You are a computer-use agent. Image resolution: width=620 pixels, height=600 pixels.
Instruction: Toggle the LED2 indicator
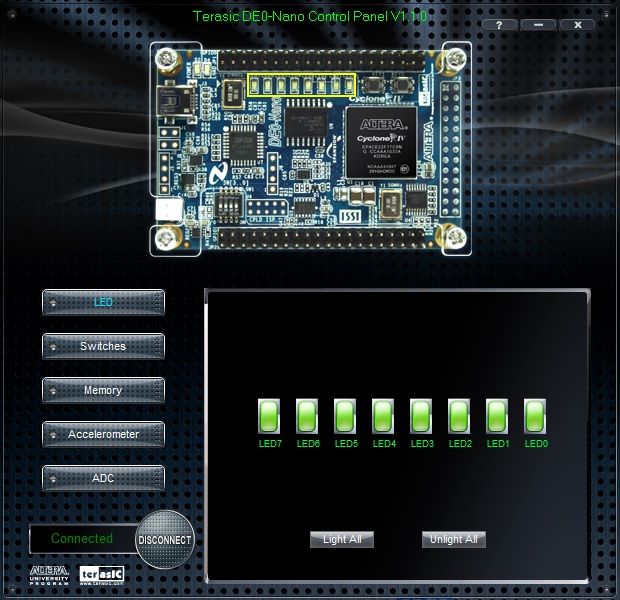coord(459,416)
